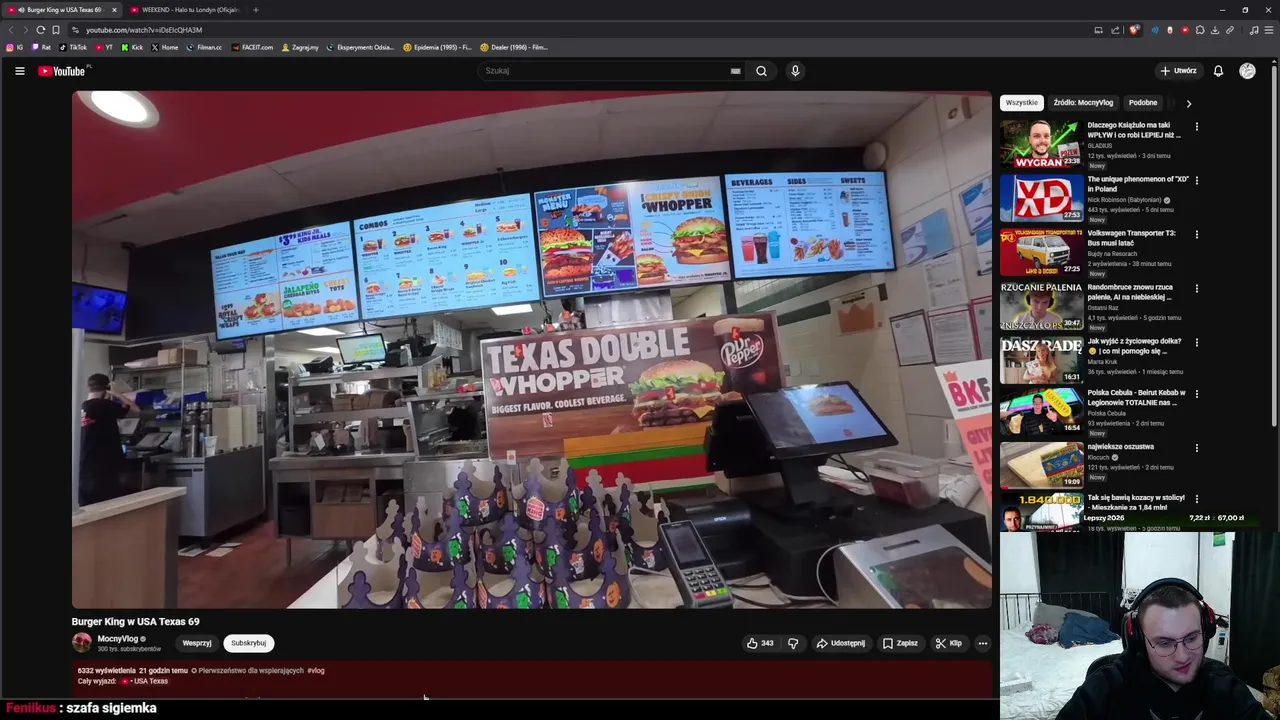Open the #vlog hashtag link
This screenshot has width=1280, height=720.
click(x=316, y=671)
